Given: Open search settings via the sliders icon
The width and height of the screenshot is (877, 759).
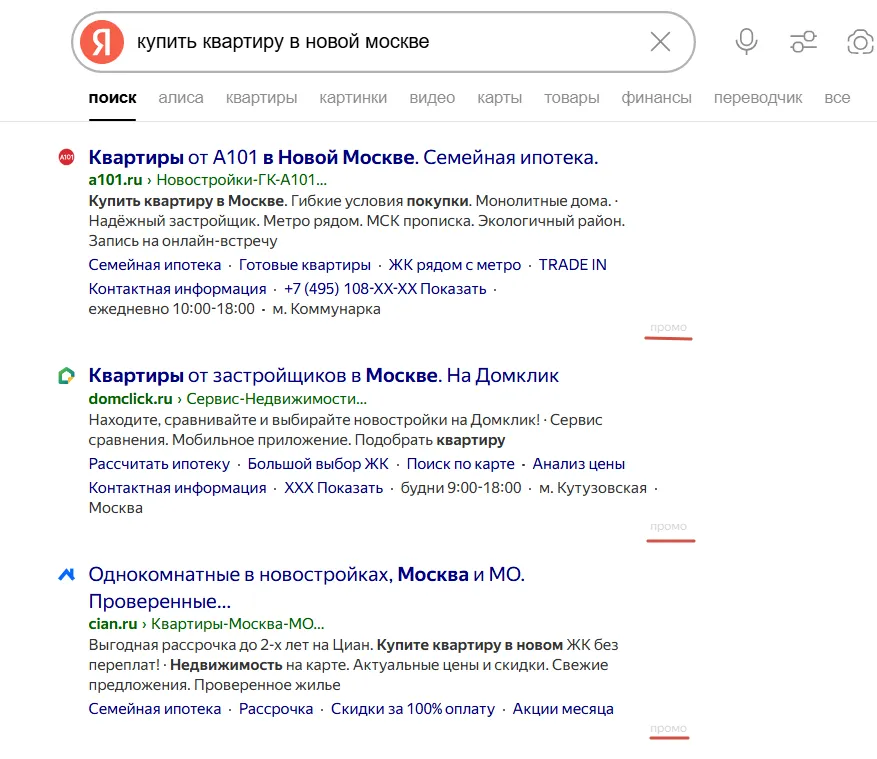Looking at the screenshot, I should [803, 41].
